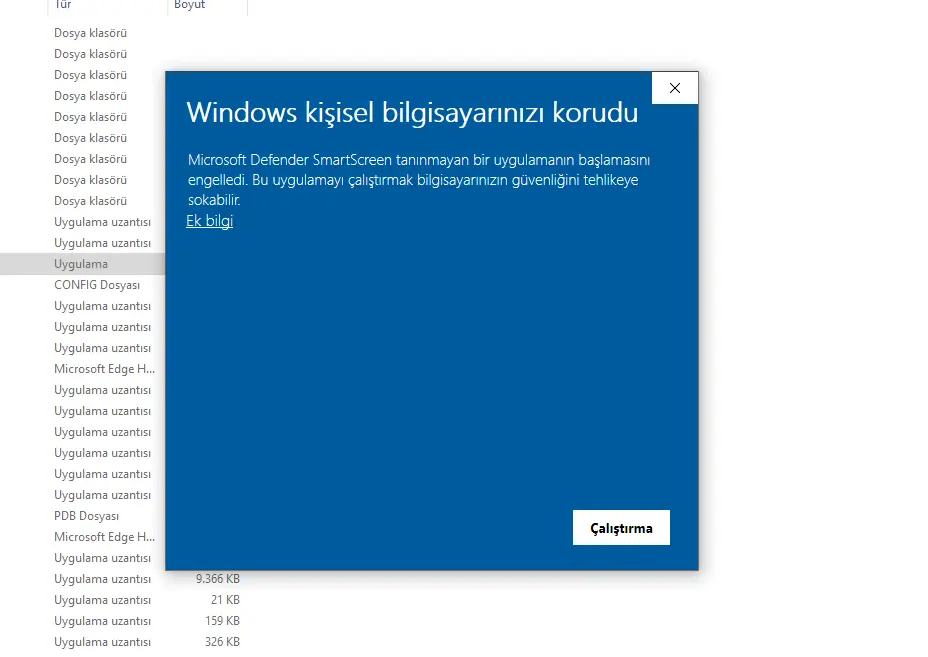Select the highlighted "Uygulama" row in Explorer
This screenshot has width=928, height=657.
(x=82, y=264)
